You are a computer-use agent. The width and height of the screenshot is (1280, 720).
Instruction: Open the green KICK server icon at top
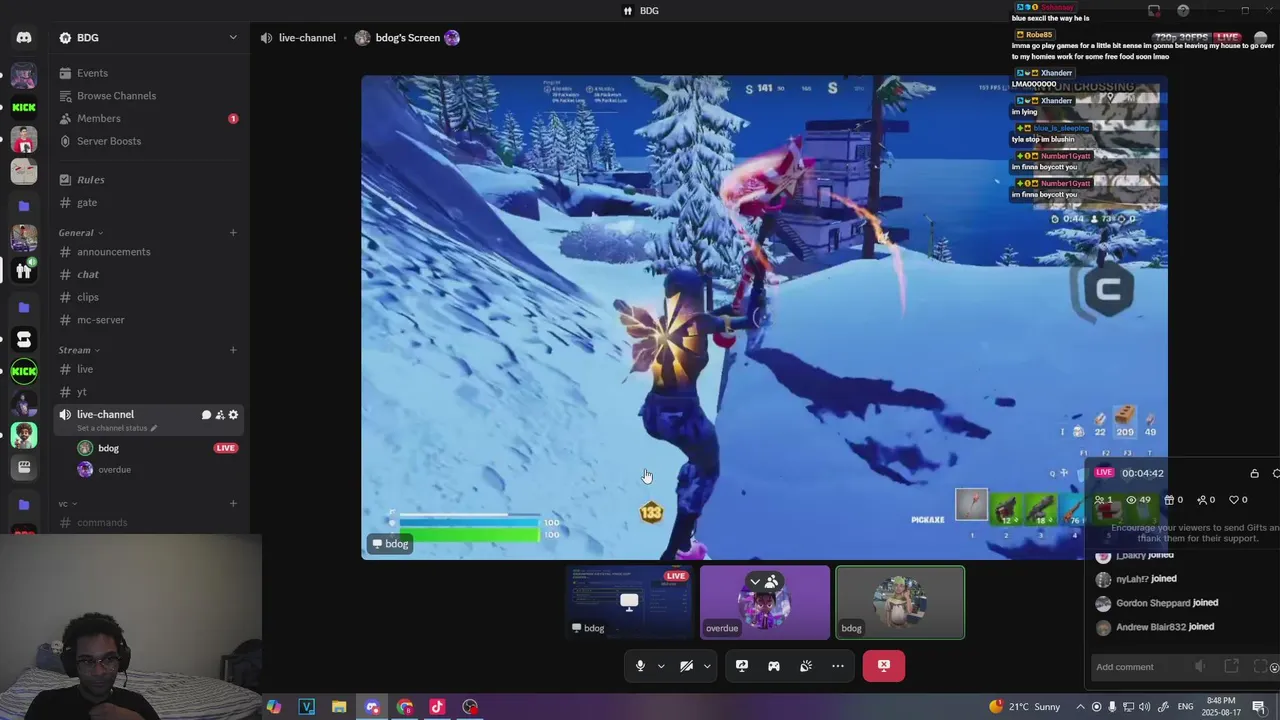[x=24, y=107]
